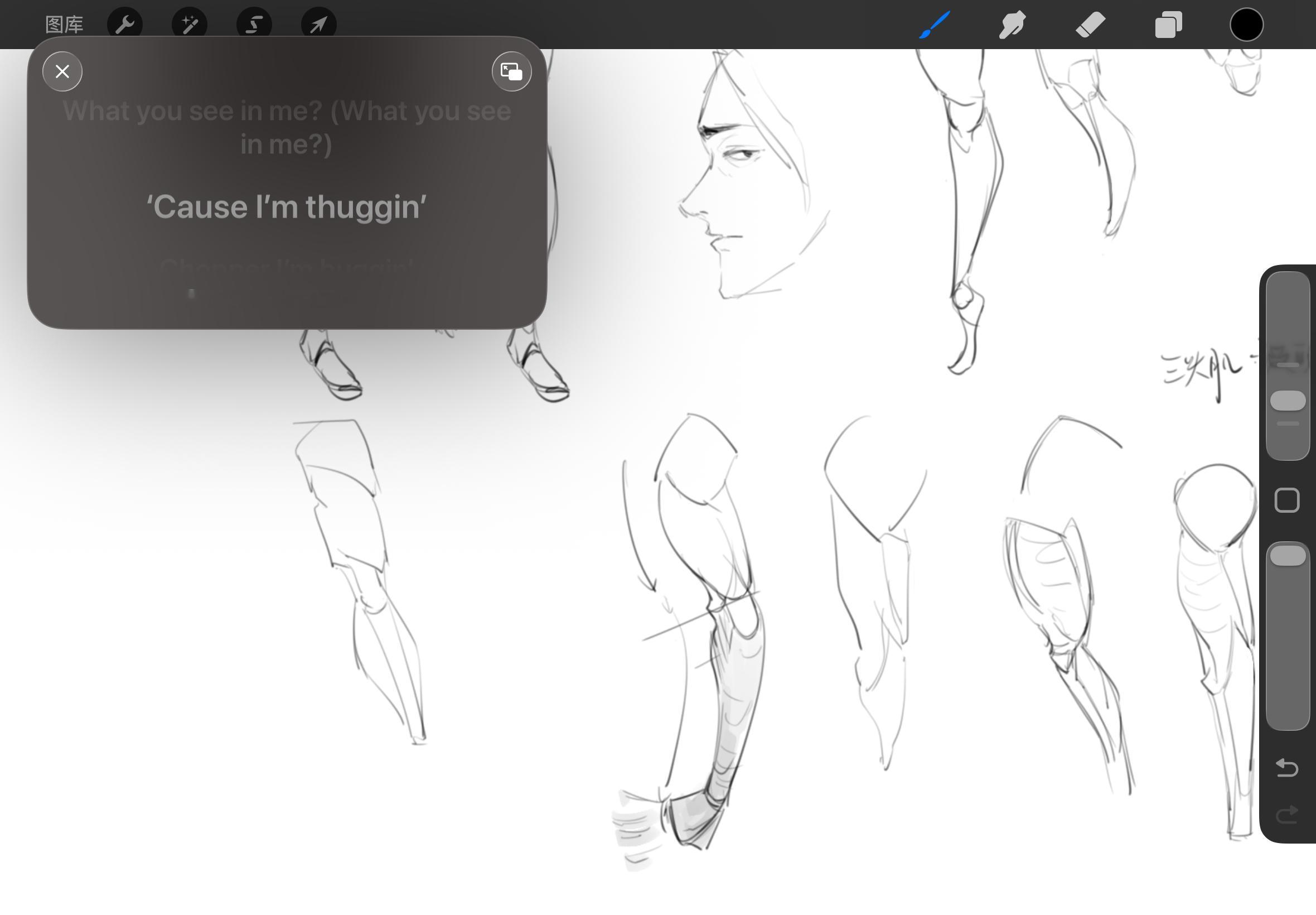Activate the Transform arrow tool
Viewport: 1316px width, 915px height.
pyautogui.click(x=318, y=25)
